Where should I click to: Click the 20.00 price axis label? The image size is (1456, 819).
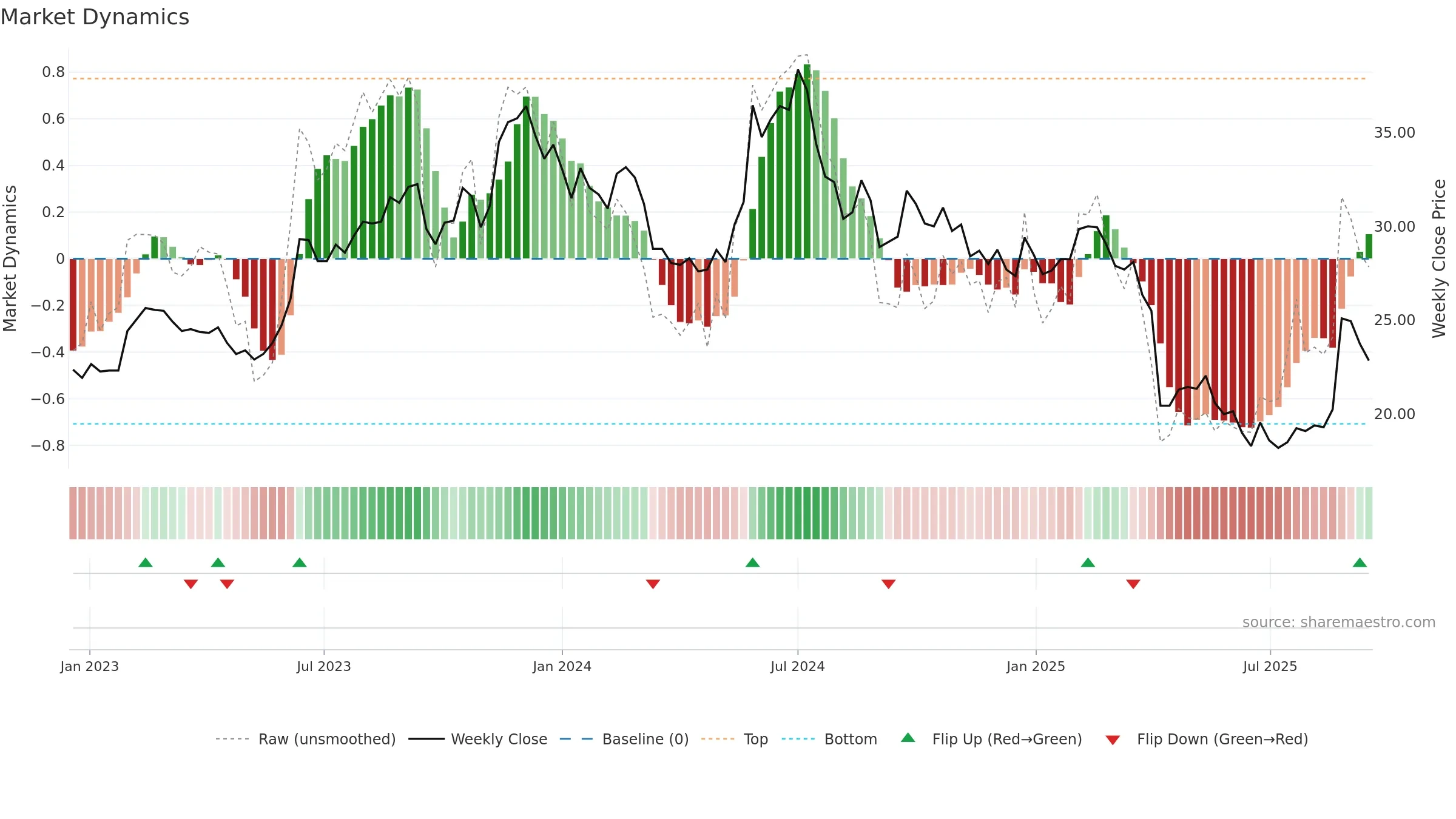tap(1395, 414)
